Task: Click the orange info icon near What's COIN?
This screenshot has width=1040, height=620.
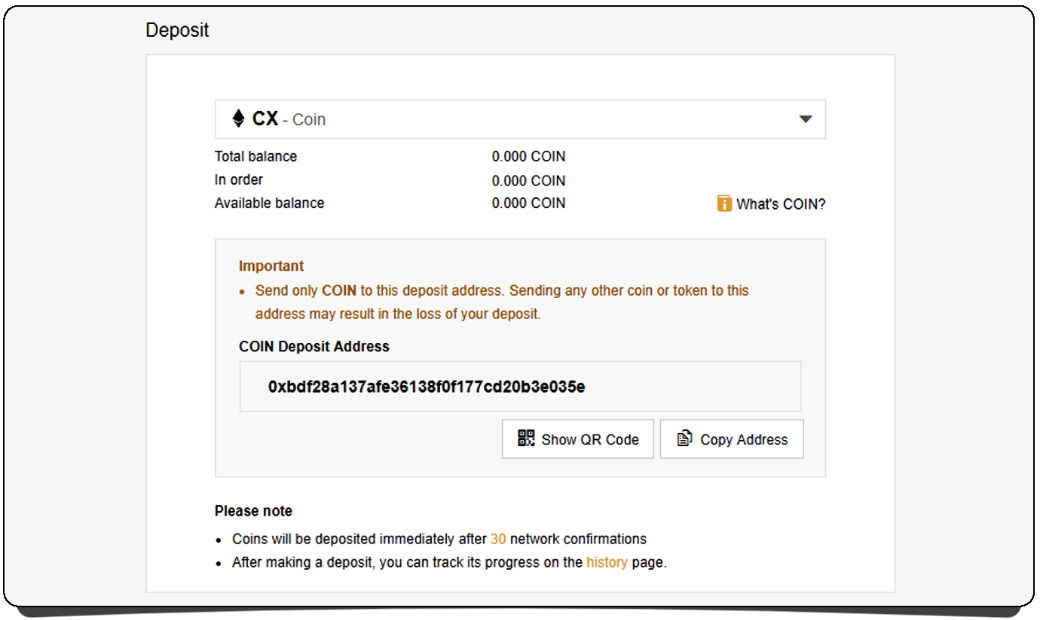Action: tap(724, 204)
